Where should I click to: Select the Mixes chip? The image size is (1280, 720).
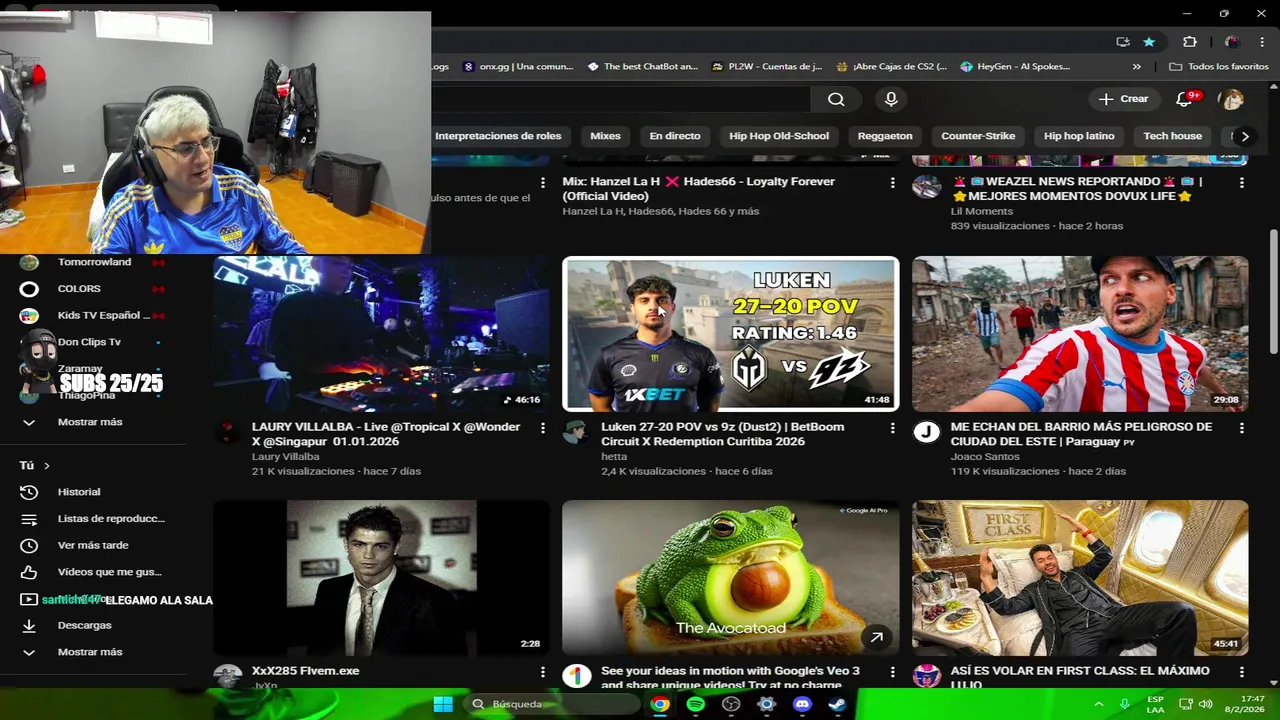605,136
